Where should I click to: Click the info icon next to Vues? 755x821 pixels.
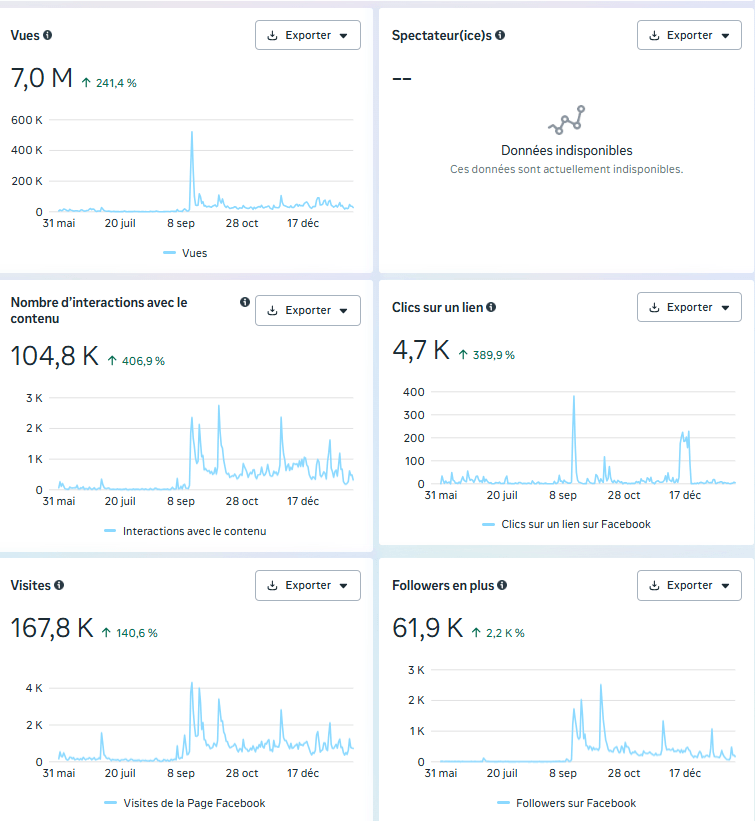click(47, 35)
